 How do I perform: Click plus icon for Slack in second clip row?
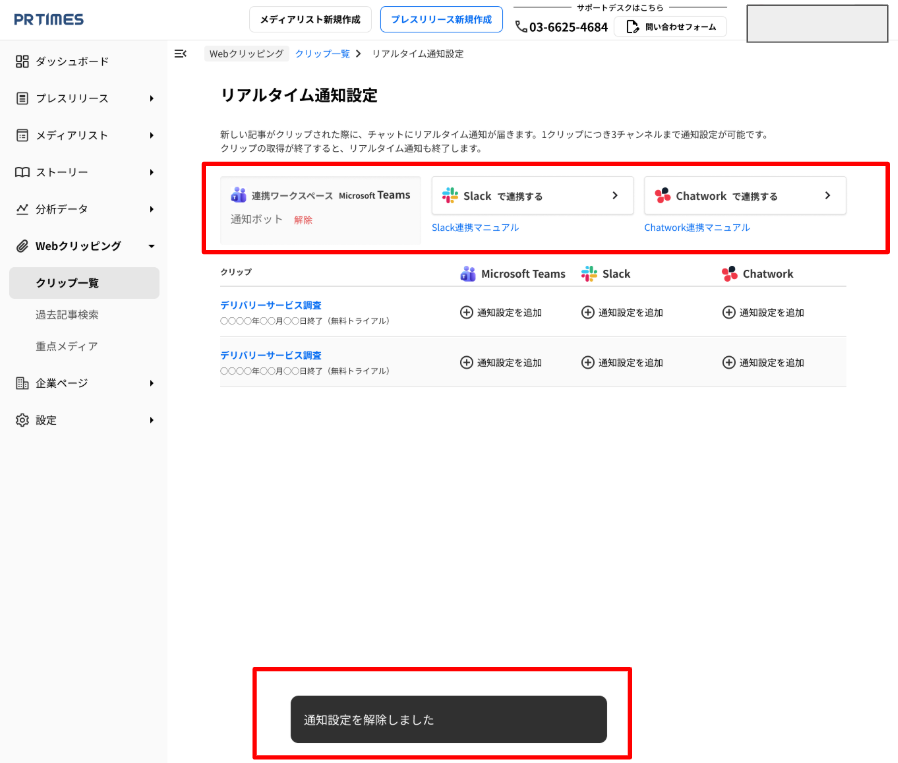pos(588,363)
